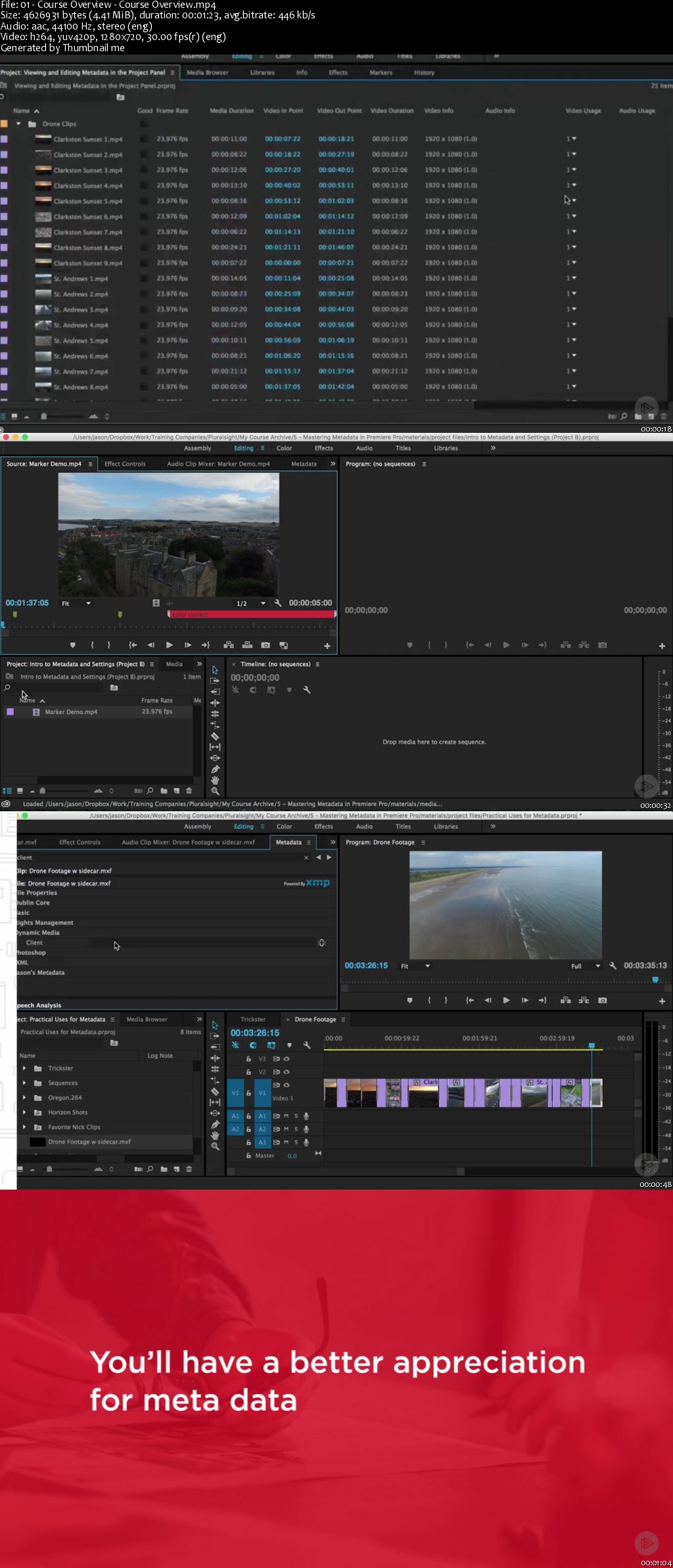Click Add Marker icon in the Drone Footage timeline header
673x1568 pixels.
click(289, 1045)
